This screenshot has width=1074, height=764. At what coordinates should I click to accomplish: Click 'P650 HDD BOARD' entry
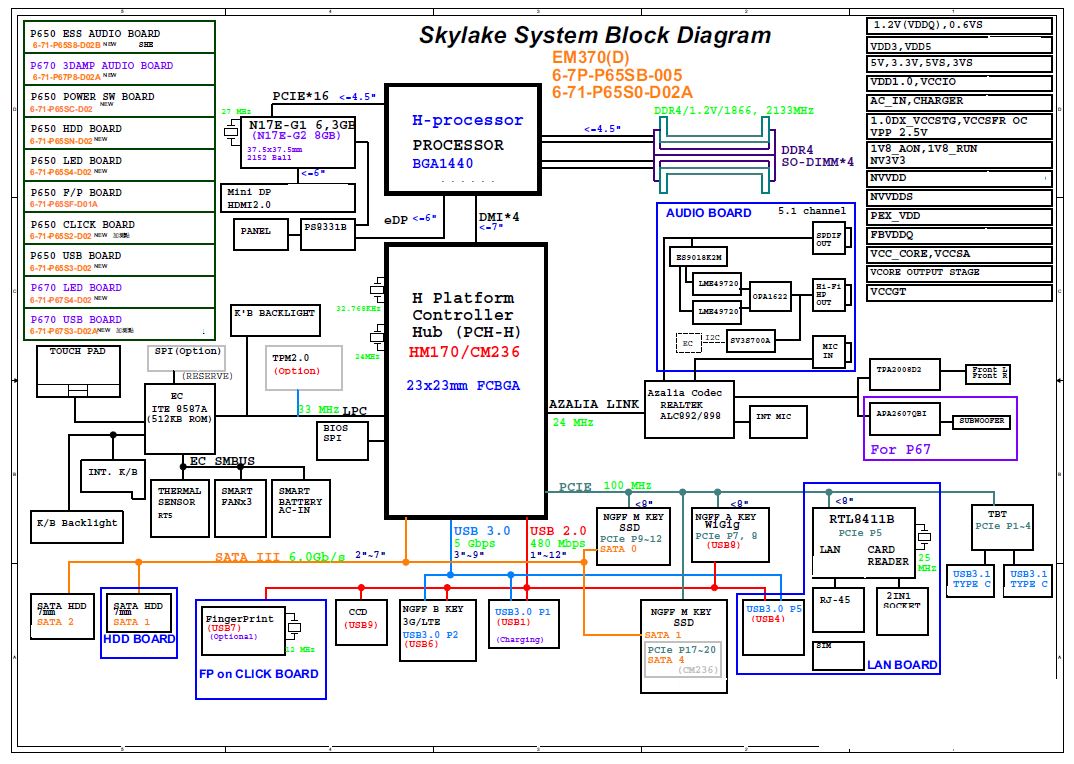click(119, 133)
